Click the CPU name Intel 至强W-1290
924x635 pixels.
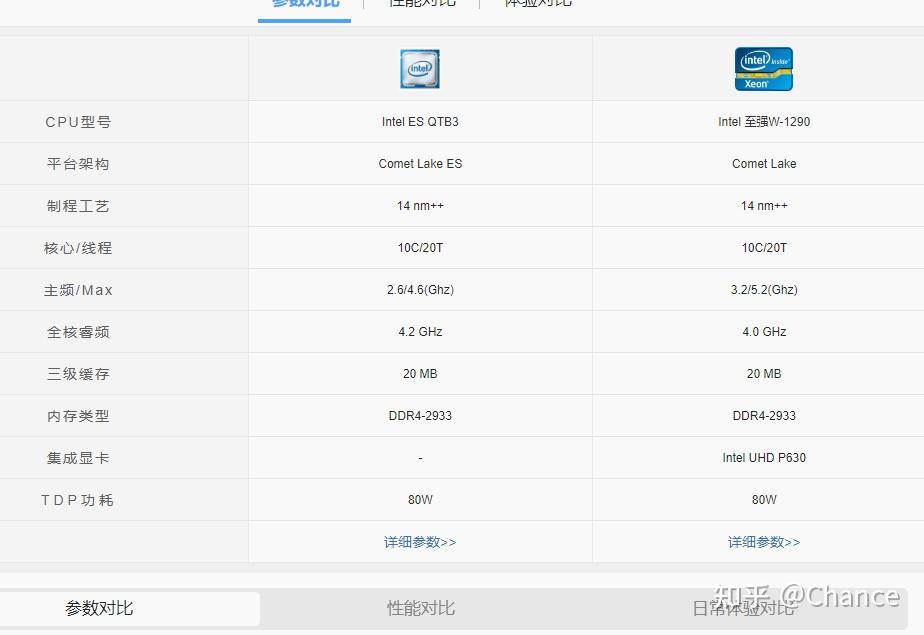coord(764,122)
